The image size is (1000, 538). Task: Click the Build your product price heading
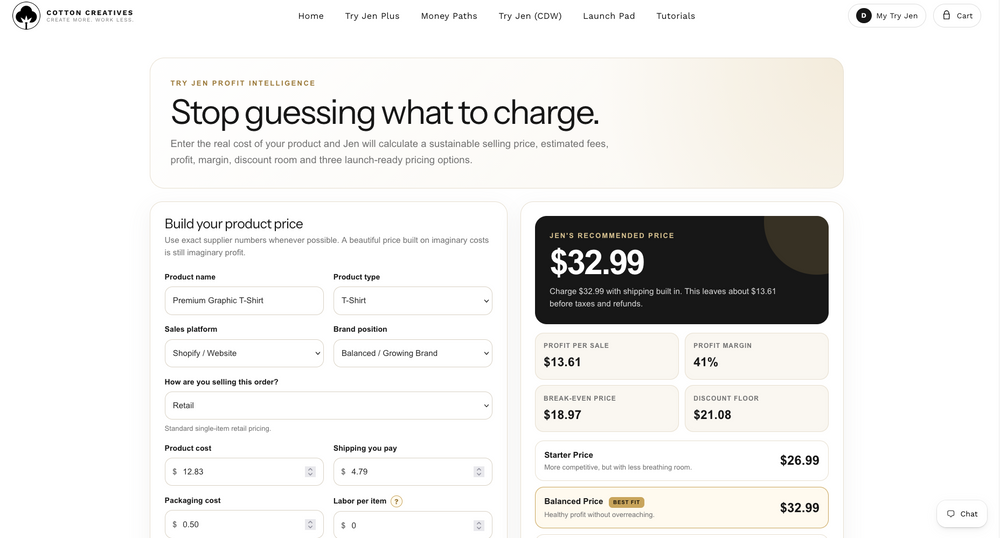(x=233, y=224)
